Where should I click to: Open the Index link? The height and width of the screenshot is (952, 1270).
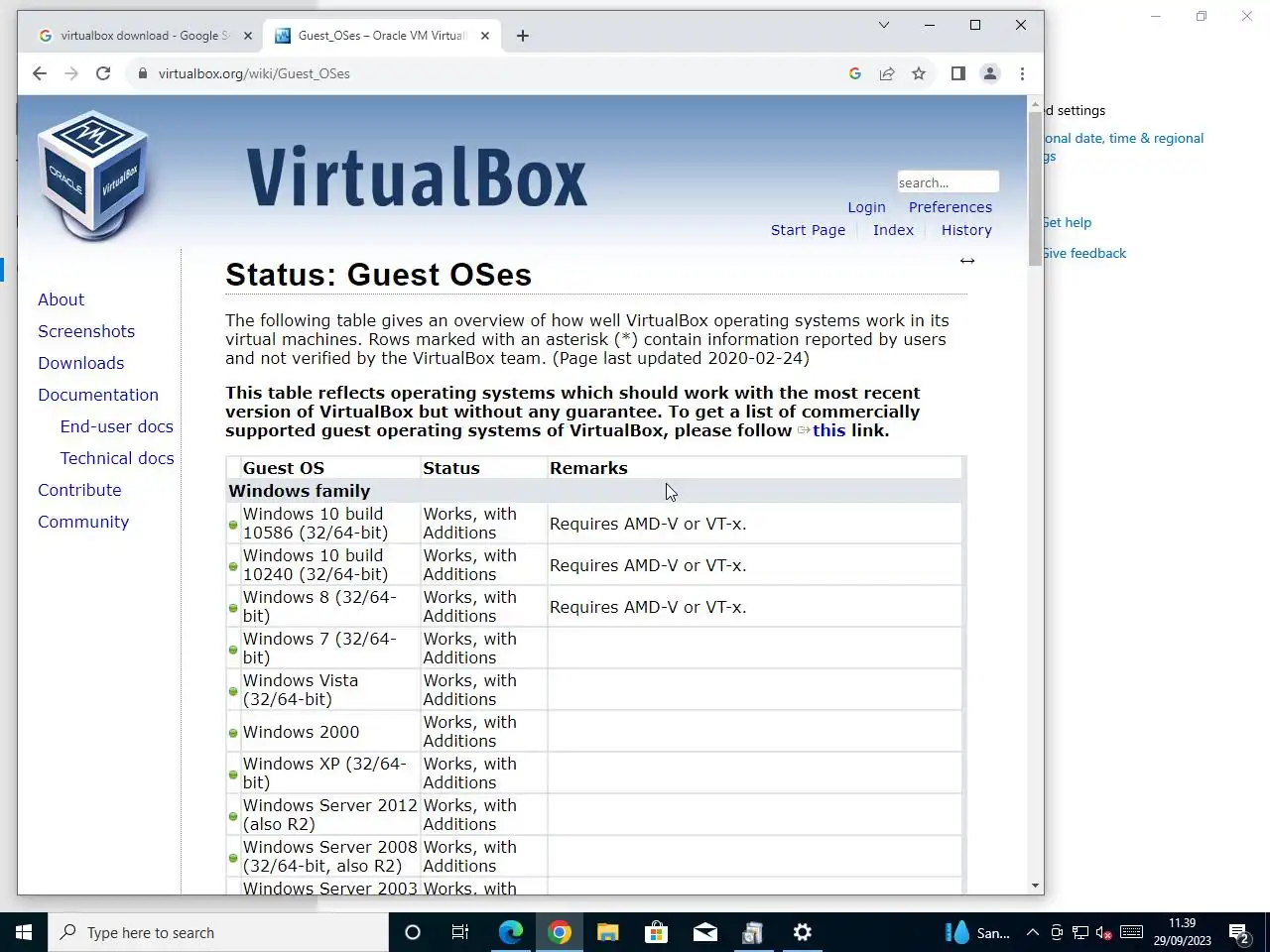click(x=893, y=230)
